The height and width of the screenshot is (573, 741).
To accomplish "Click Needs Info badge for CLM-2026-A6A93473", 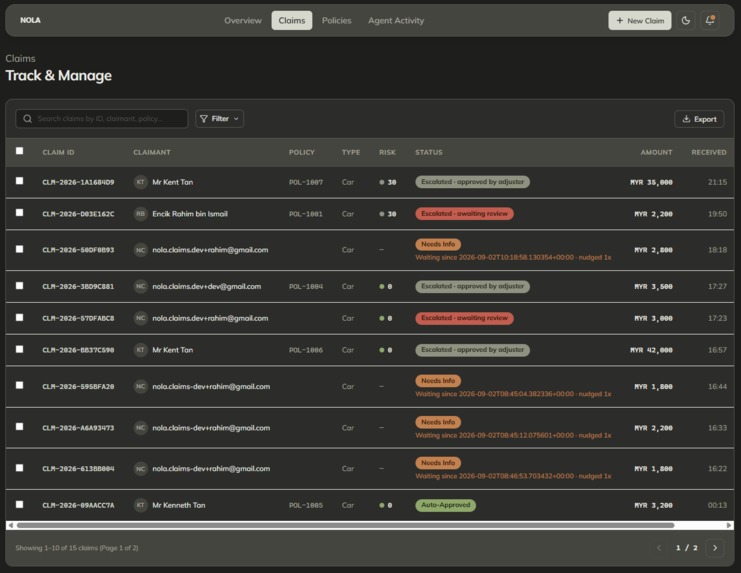I will [x=438, y=422].
